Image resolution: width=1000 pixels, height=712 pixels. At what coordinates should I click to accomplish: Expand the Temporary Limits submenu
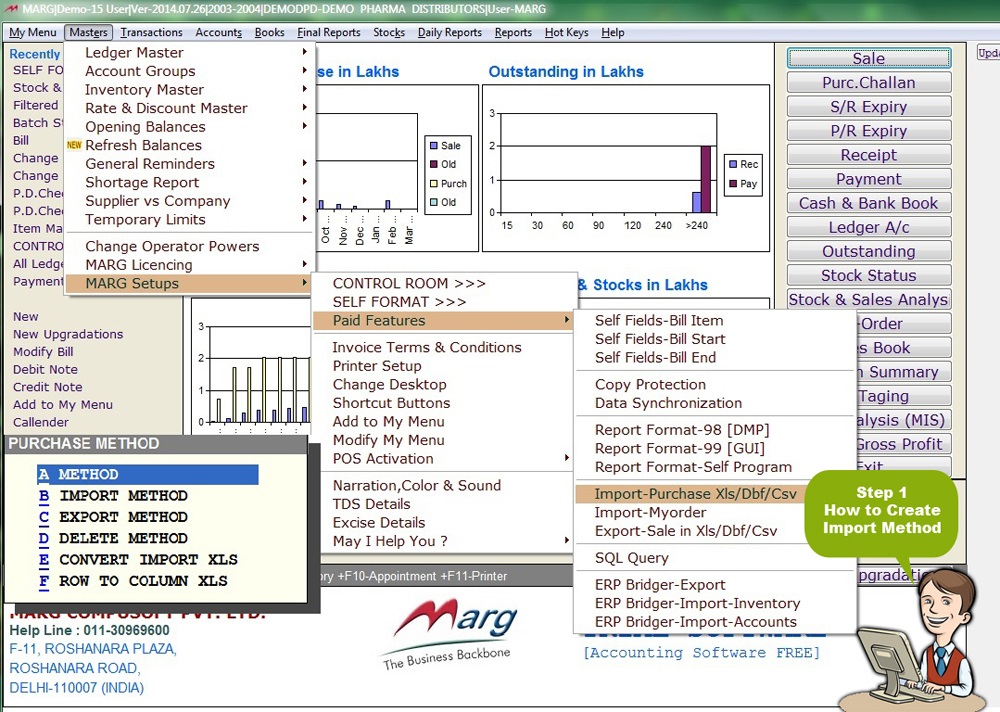pos(189,219)
